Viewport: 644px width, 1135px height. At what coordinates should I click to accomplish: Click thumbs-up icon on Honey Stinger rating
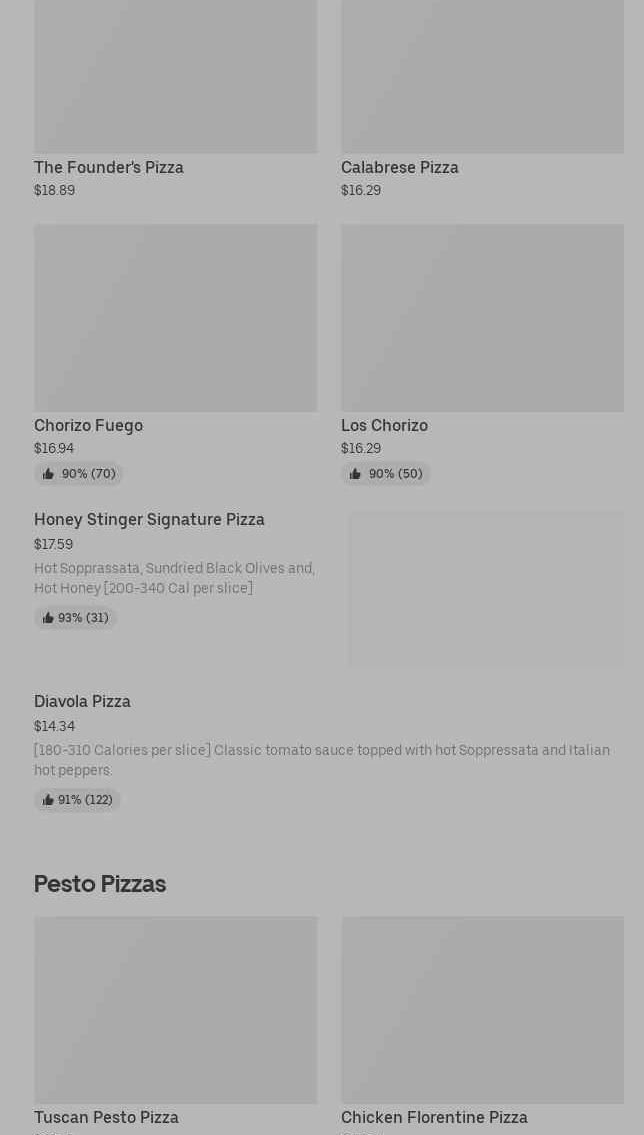pos(48,618)
